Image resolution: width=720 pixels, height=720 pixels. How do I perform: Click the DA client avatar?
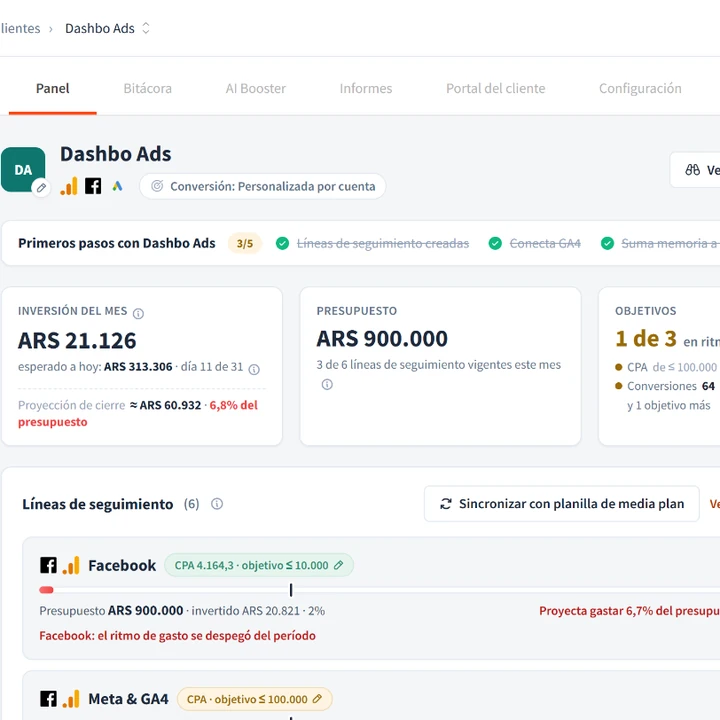tap(23, 169)
